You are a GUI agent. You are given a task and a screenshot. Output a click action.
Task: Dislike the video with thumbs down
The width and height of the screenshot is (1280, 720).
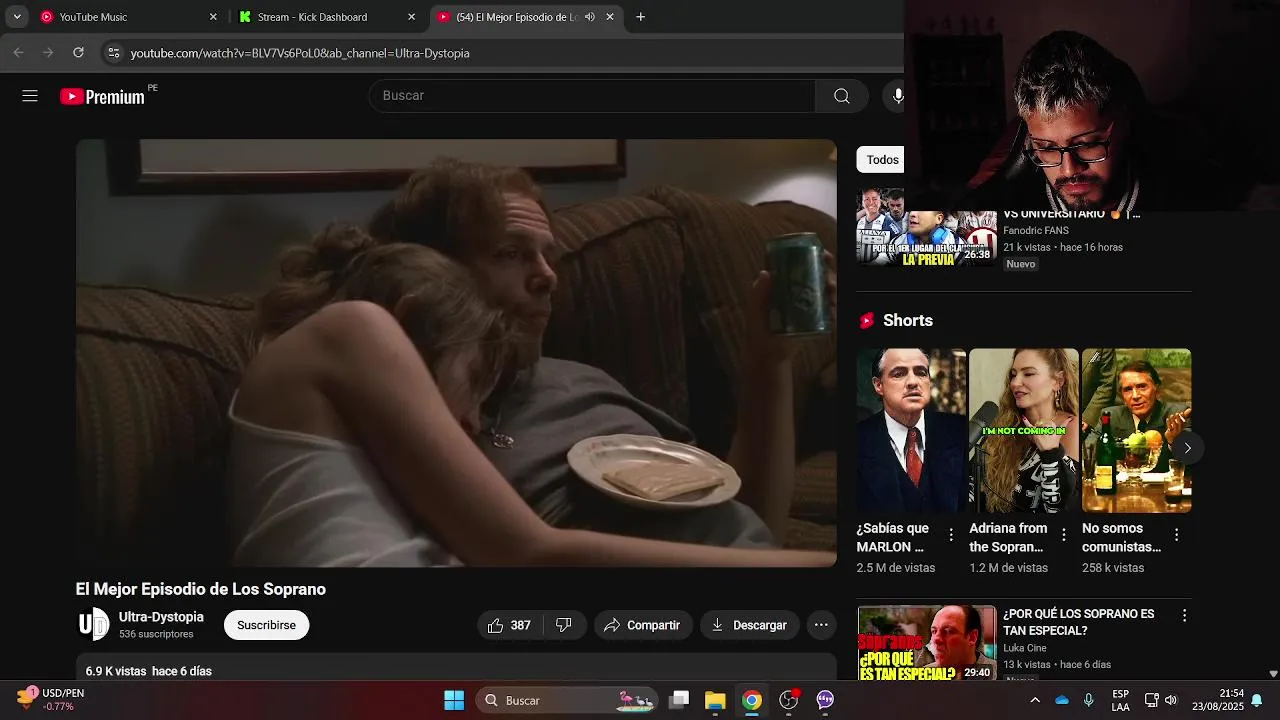point(564,625)
